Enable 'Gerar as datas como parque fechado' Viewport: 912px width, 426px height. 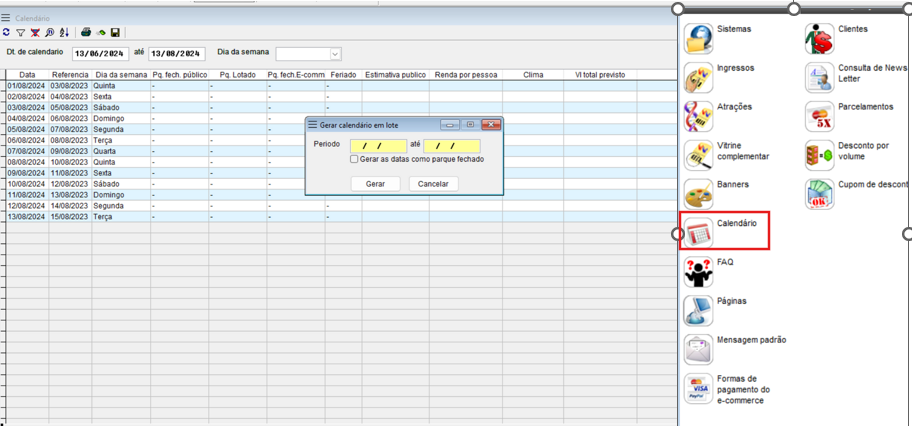pos(355,159)
